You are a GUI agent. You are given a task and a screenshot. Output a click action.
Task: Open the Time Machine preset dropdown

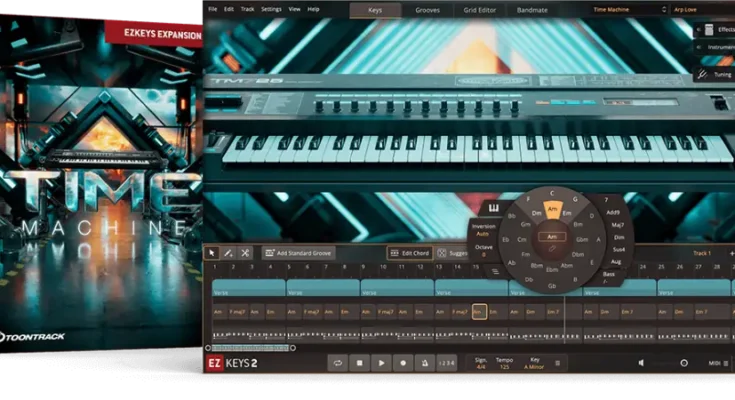pos(626,9)
